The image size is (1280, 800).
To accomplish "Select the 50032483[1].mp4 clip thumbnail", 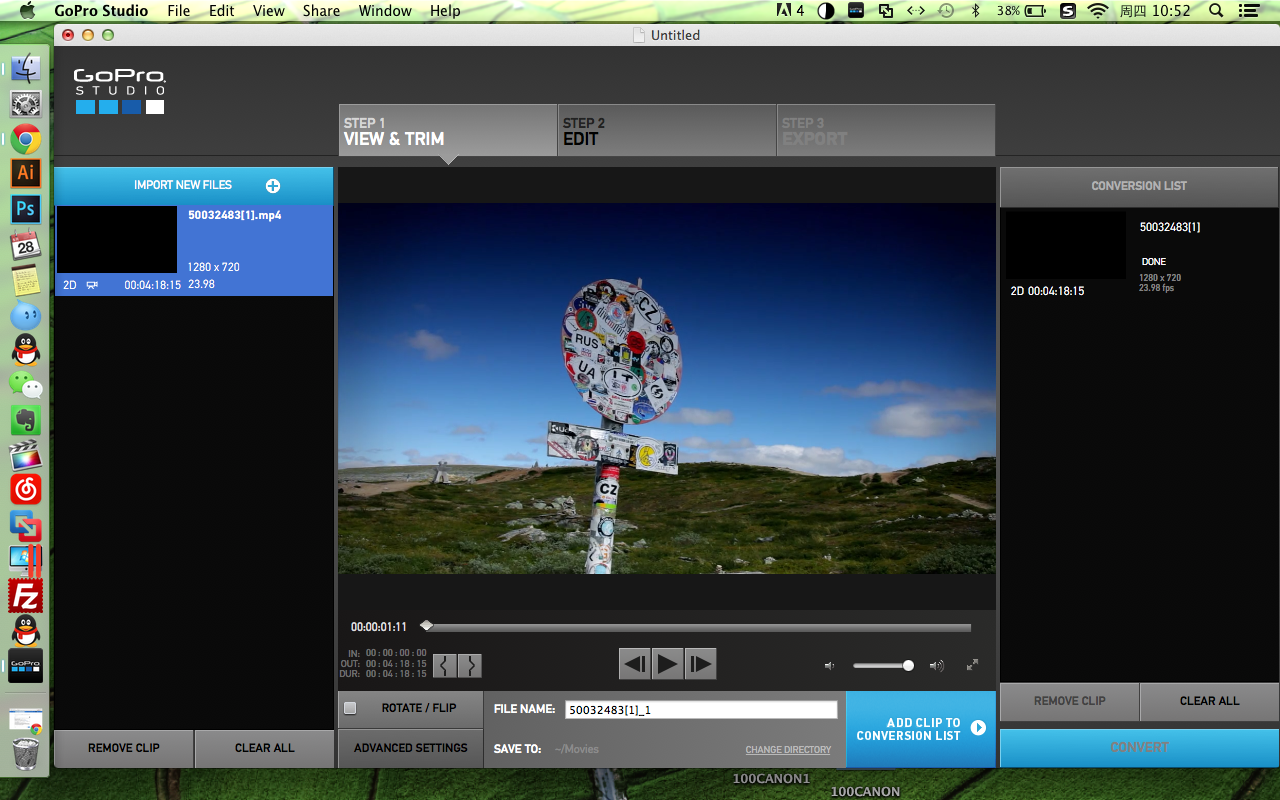I will (117, 240).
